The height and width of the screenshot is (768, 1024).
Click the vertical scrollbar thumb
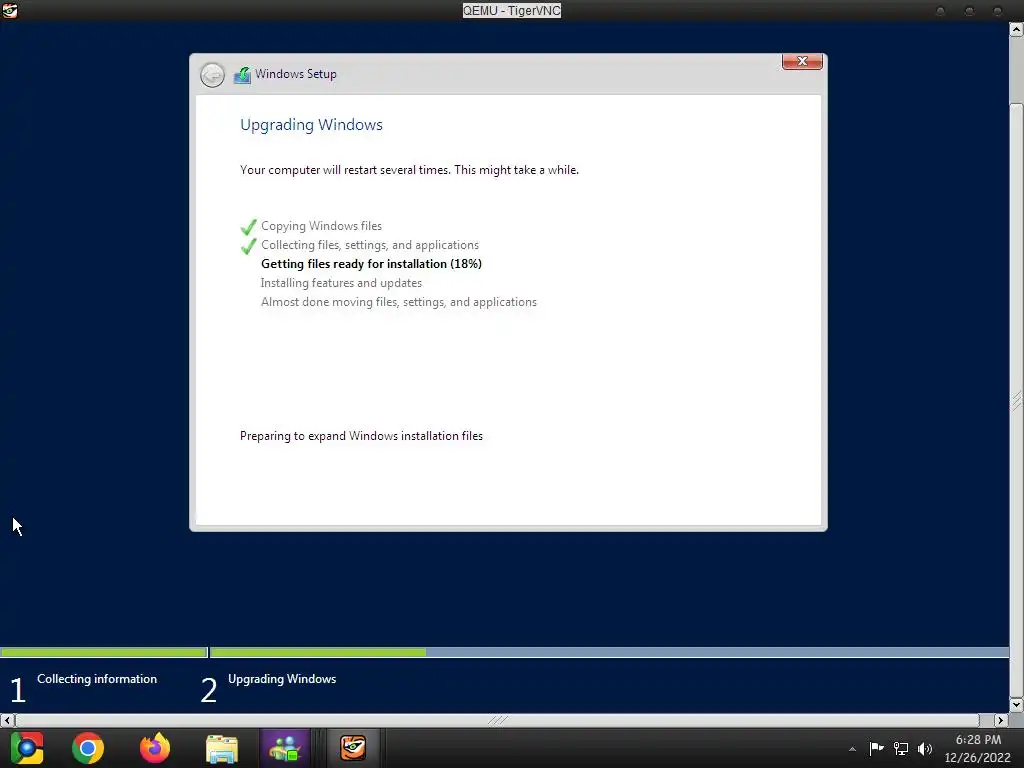tap(1017, 400)
